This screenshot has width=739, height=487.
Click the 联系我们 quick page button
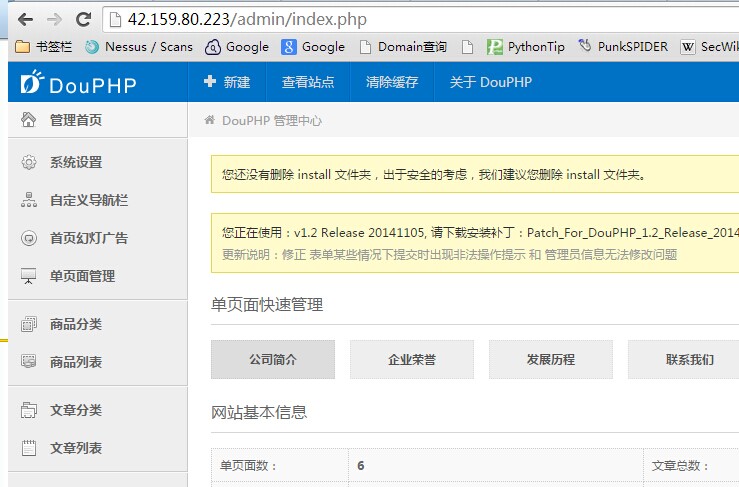tap(683, 360)
